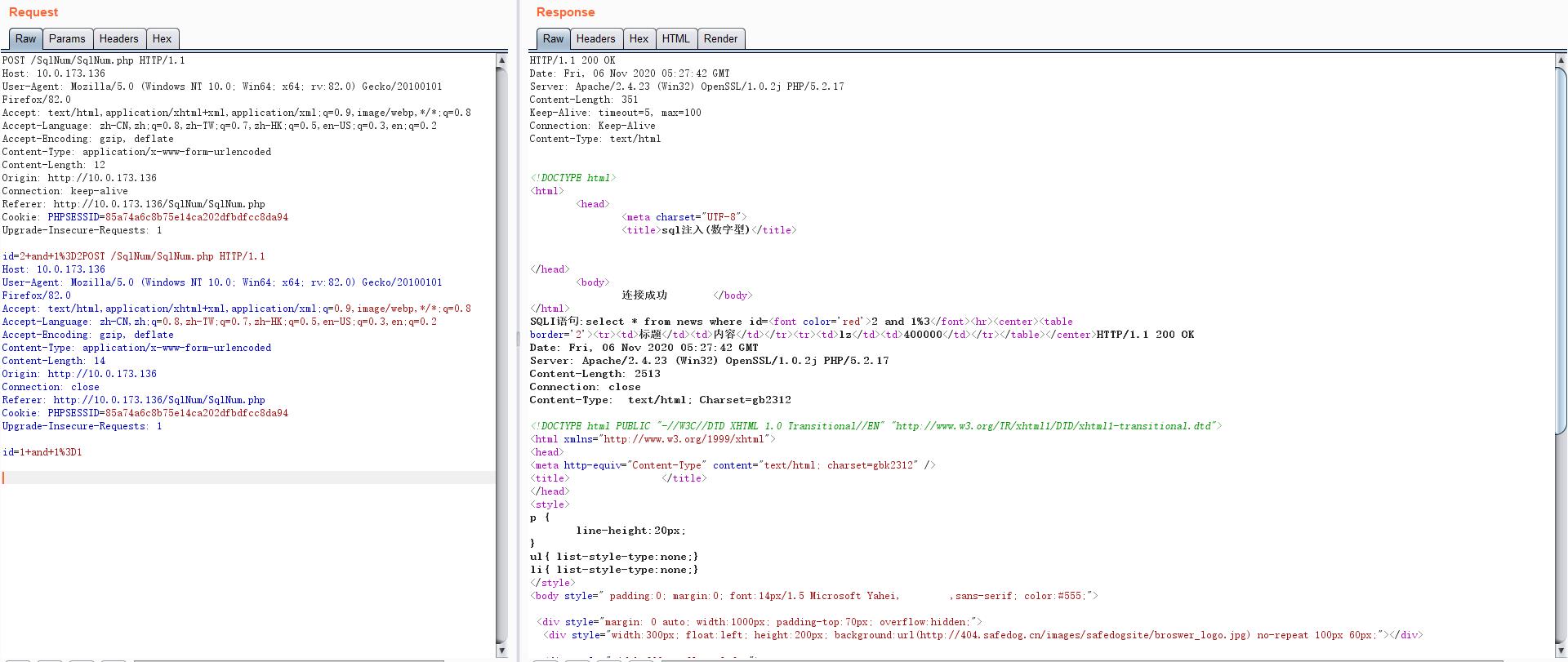
Task: Click 'Connection: close' in the Request pane
Action: [x=51, y=387]
